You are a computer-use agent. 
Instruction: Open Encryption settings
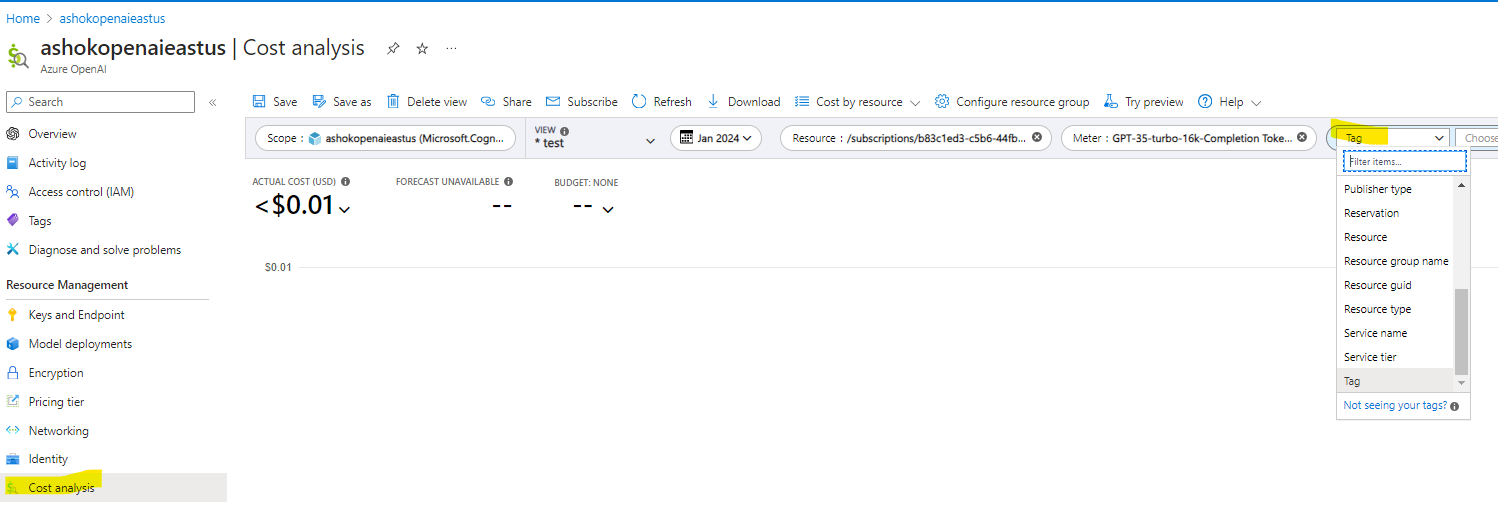(56, 373)
